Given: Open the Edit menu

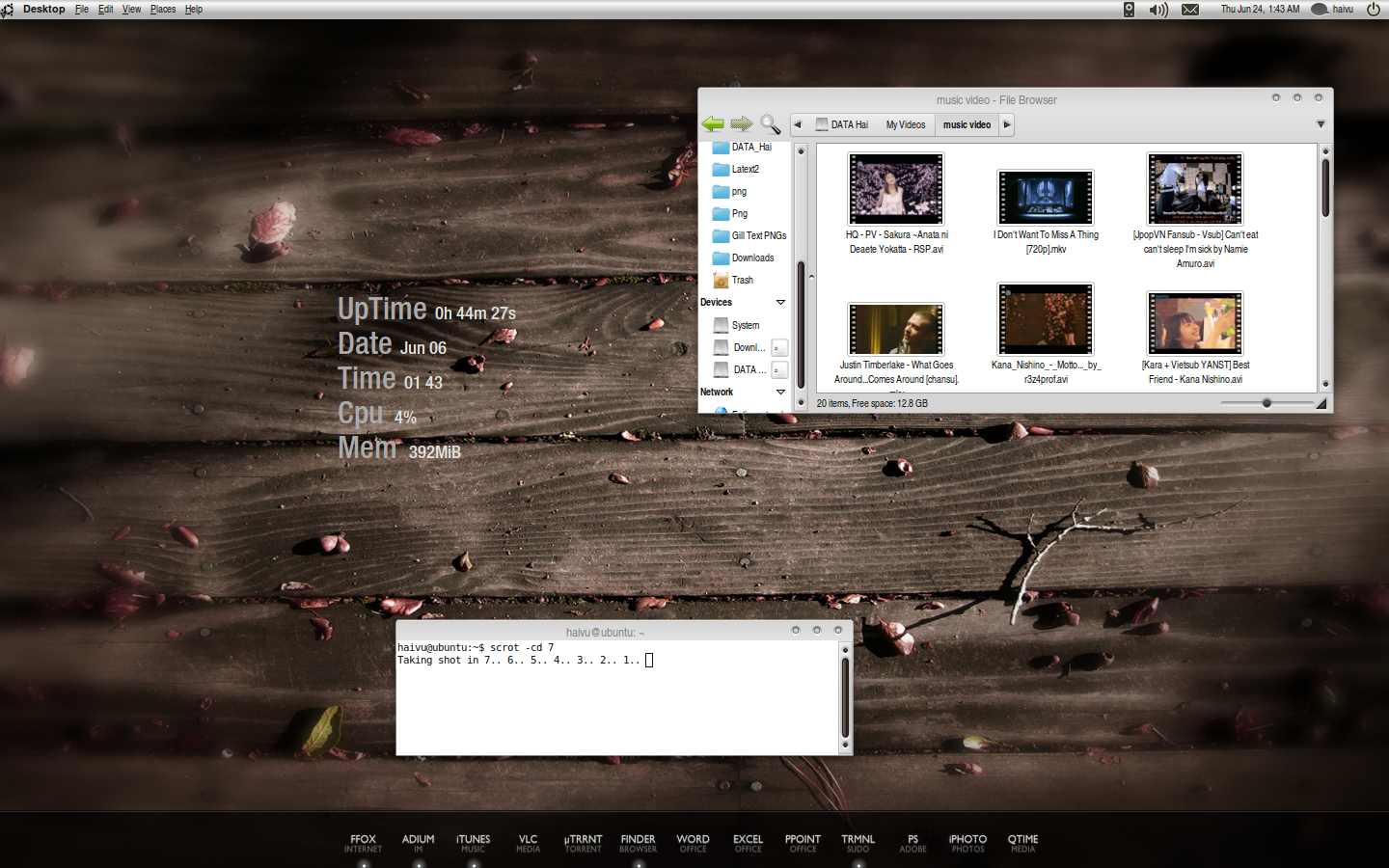Looking at the screenshot, I should tap(105, 9).
